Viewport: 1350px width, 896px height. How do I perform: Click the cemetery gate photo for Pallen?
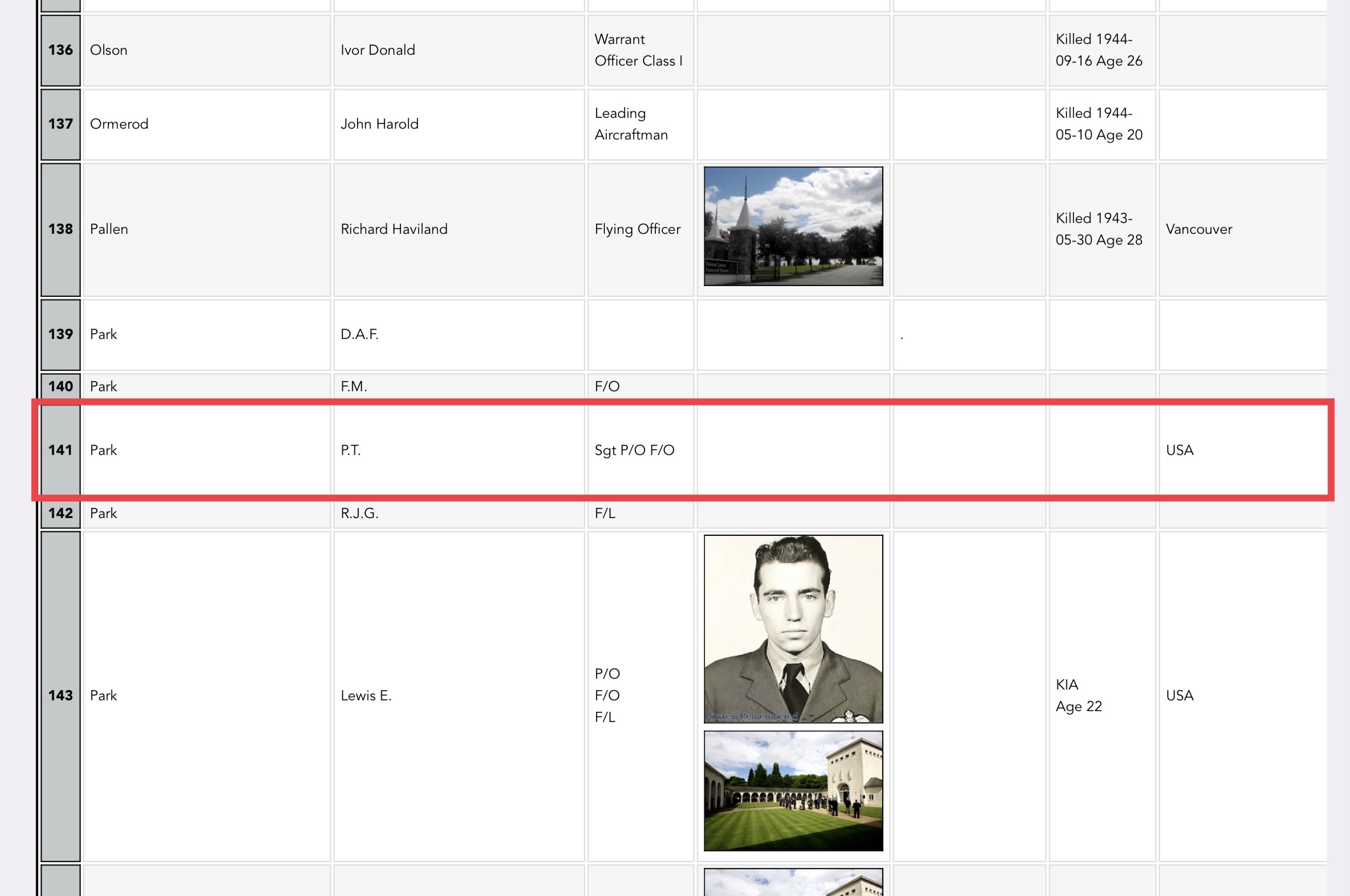coord(793,226)
